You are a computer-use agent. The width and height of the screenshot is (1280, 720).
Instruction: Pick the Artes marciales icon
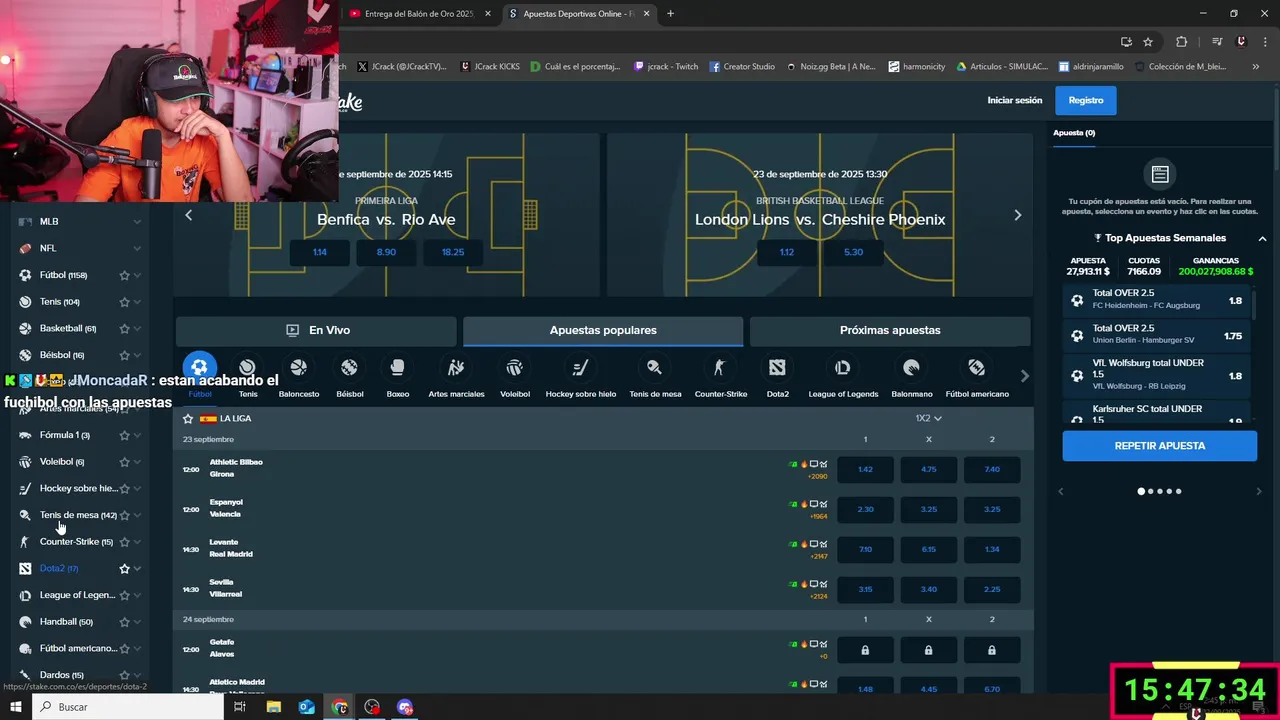[x=456, y=367]
